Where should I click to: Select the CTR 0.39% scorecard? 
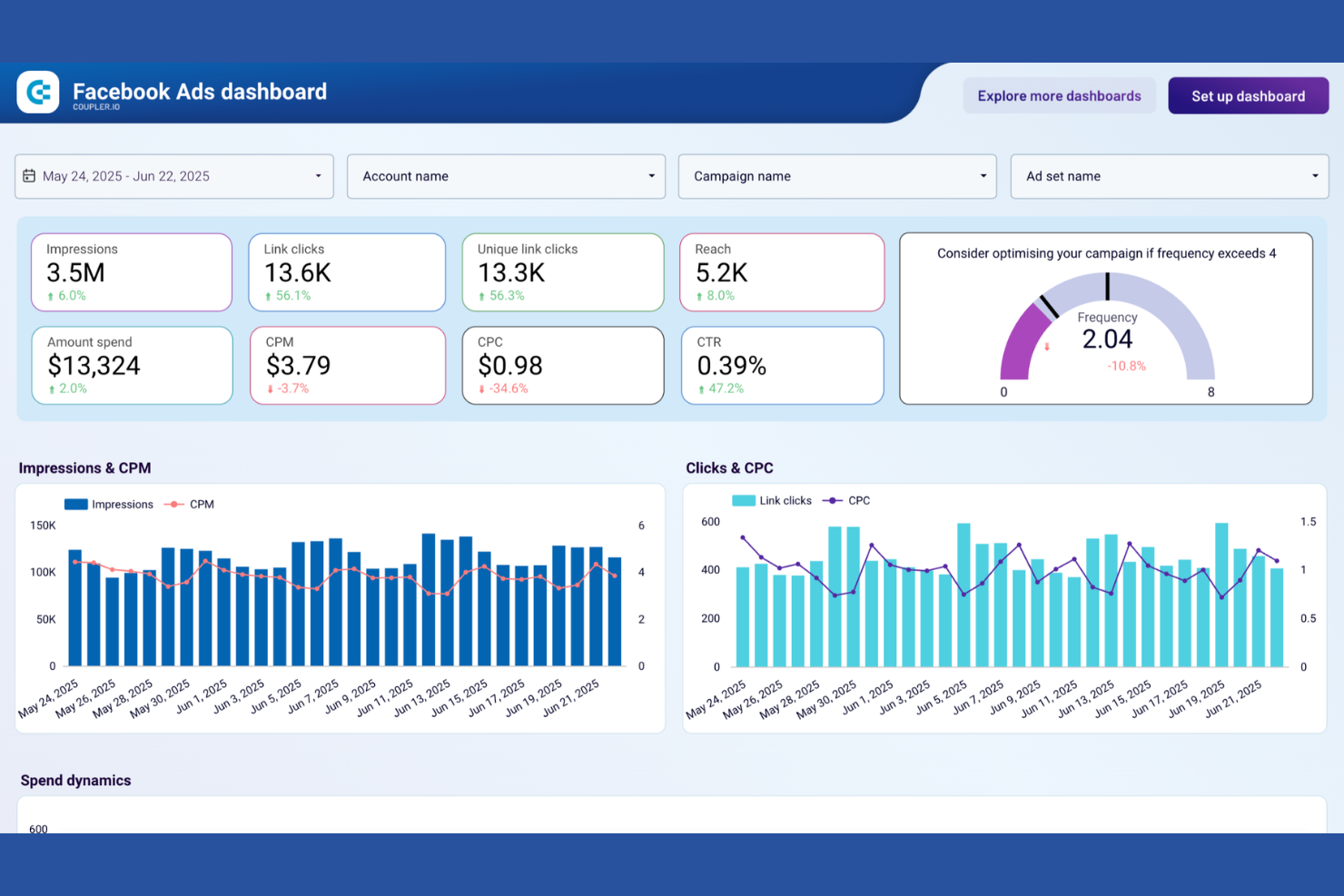click(782, 365)
